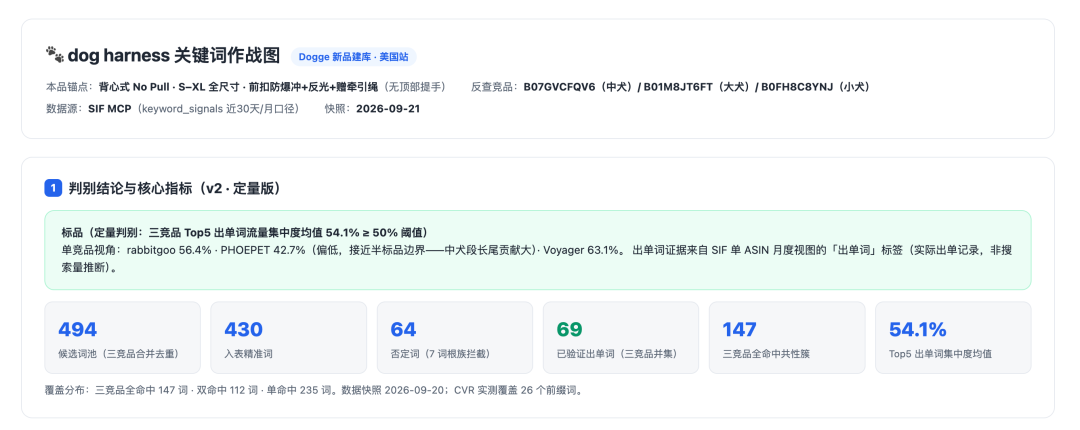This screenshot has height=430, width=1080.
Task: Click the Top5 出单词集中度均值 card label
Action: [x=942, y=354]
